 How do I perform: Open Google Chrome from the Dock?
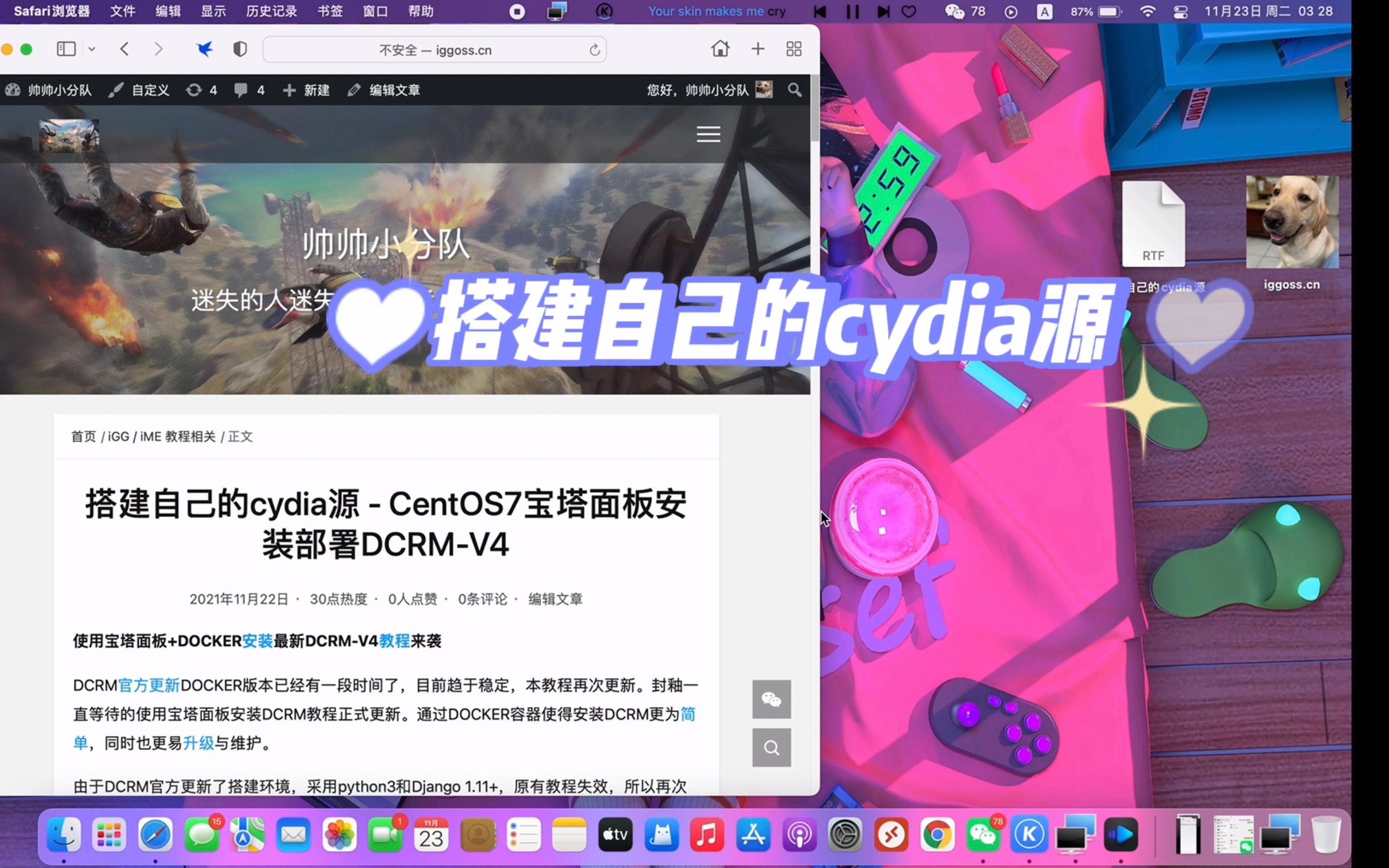(937, 835)
